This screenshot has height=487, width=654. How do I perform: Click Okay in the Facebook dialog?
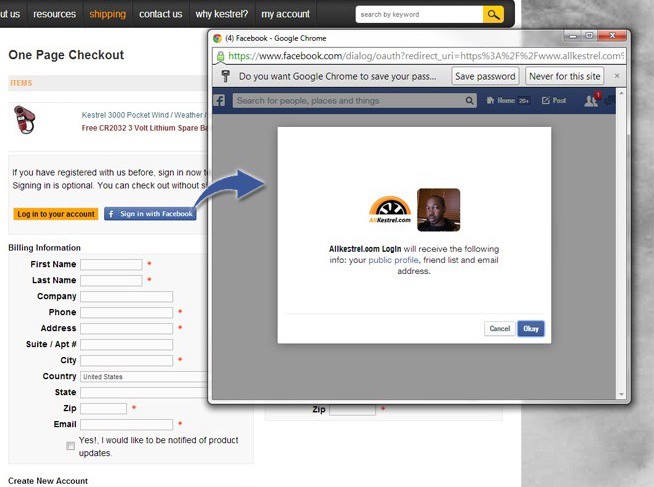coord(531,329)
